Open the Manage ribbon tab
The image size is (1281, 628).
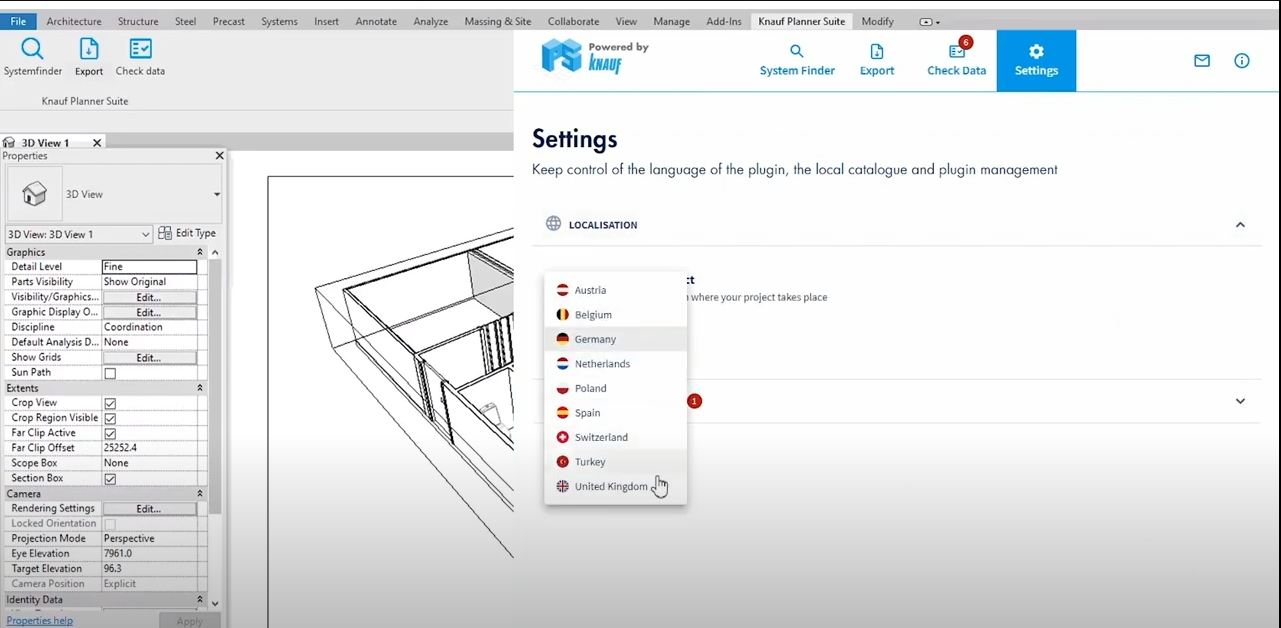point(672,21)
